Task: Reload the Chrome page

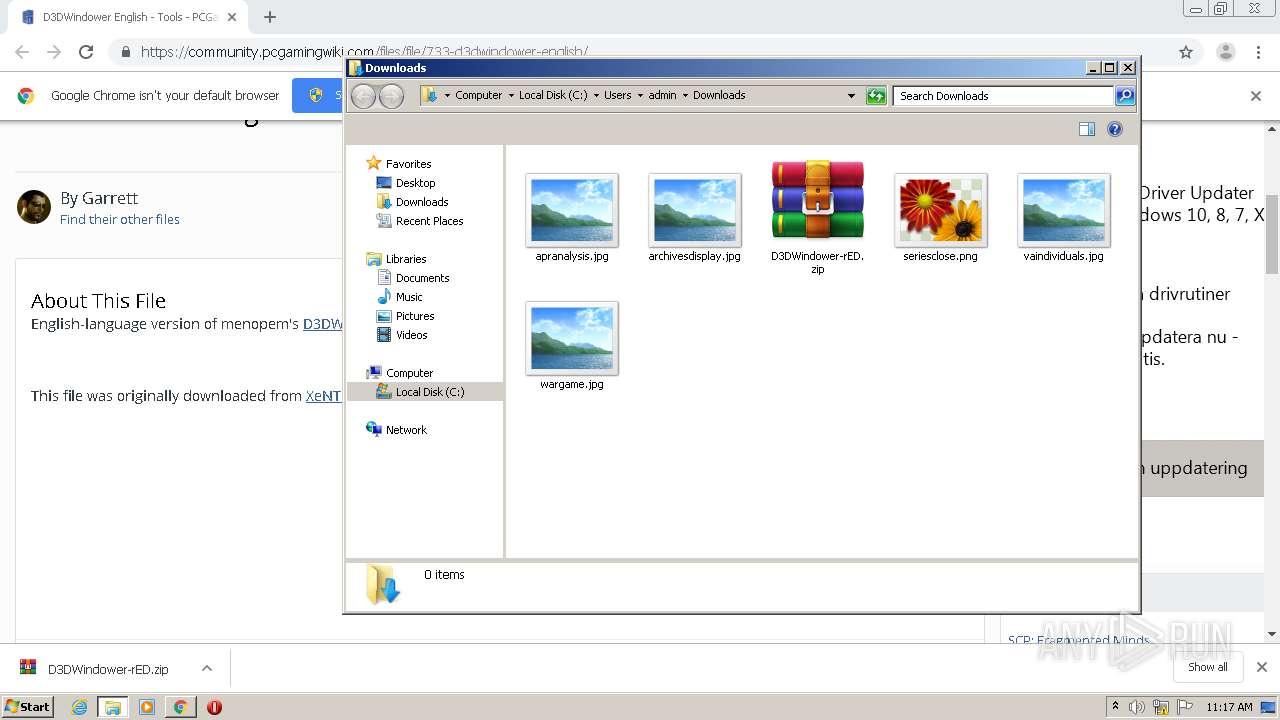Action: point(86,52)
